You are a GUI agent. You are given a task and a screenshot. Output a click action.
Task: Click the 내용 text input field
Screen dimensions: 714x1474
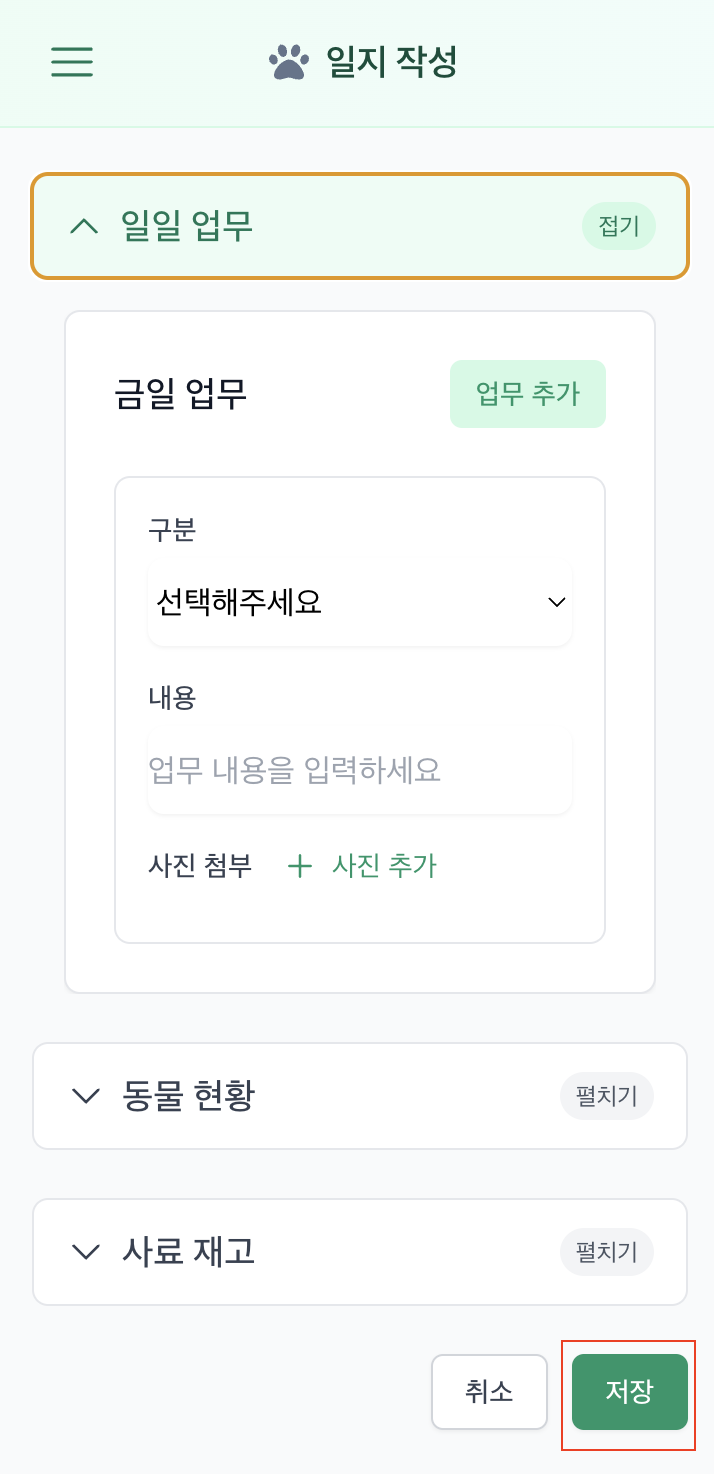point(359,770)
